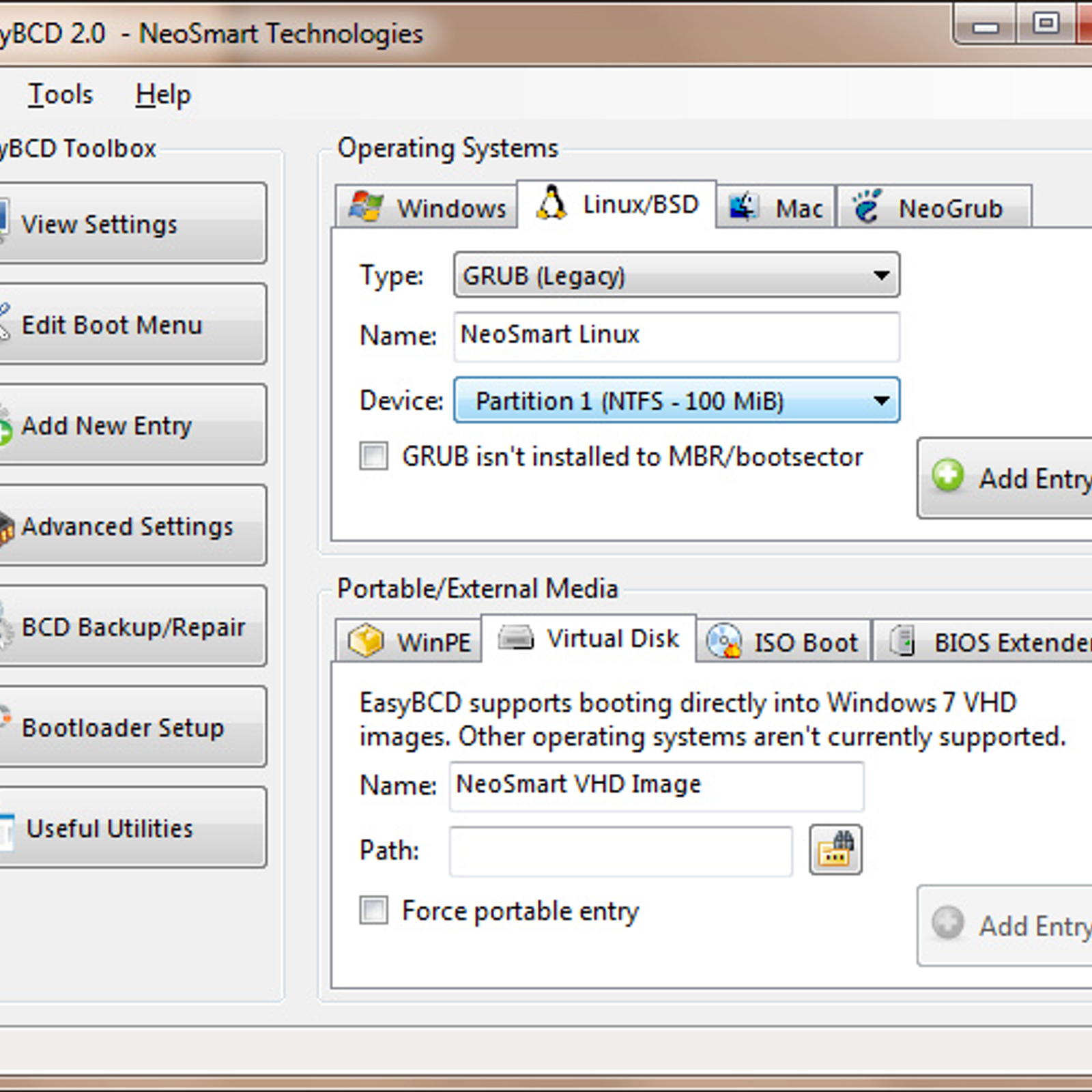Click the NeoGrub foot icon
The height and width of the screenshot is (1092, 1092).
tap(867, 206)
